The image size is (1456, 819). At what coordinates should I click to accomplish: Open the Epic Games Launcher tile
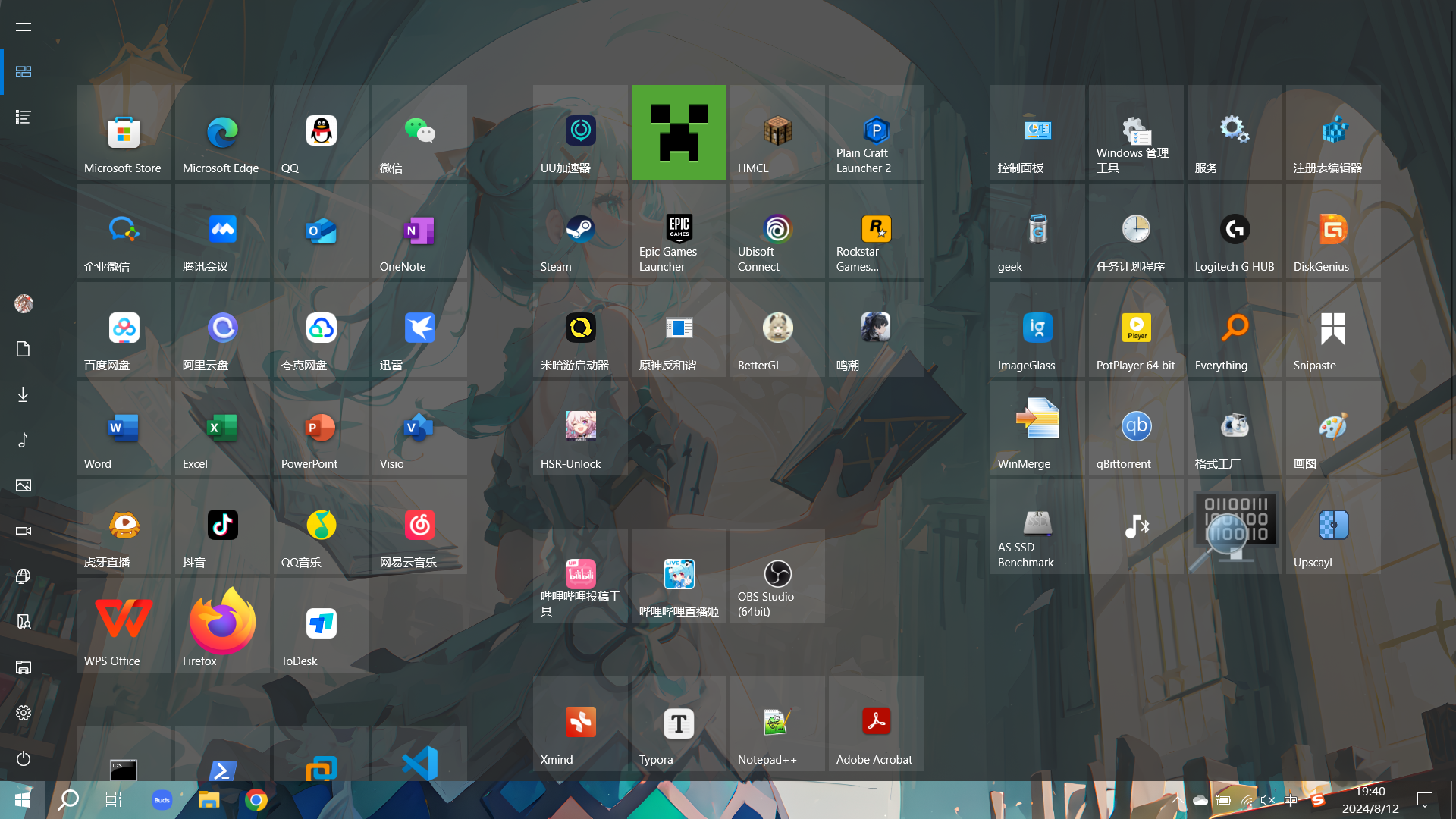click(x=679, y=231)
